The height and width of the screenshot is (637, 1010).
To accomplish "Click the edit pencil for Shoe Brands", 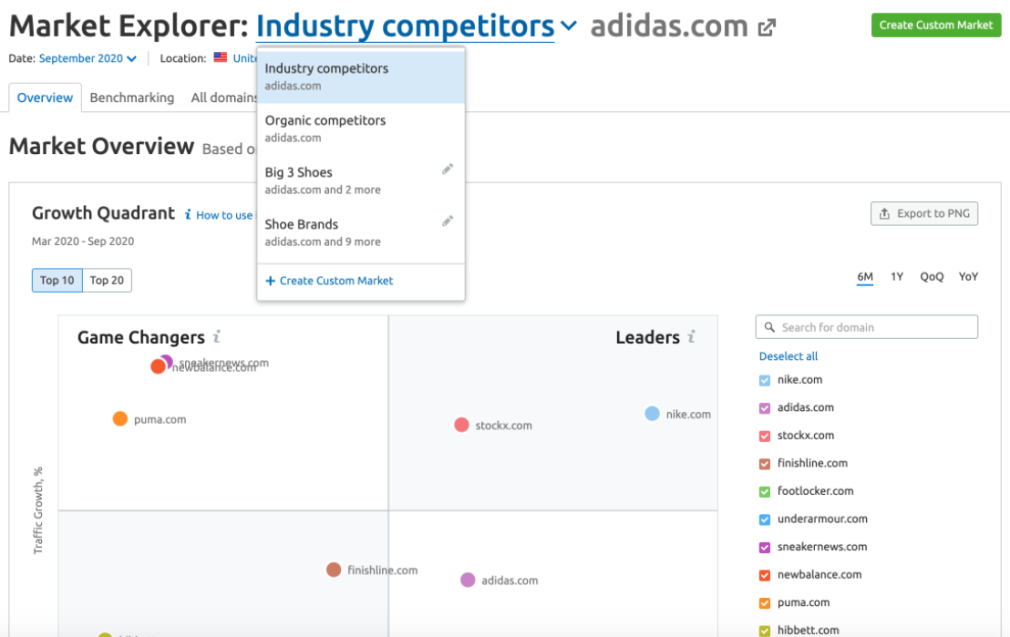I will point(448,221).
